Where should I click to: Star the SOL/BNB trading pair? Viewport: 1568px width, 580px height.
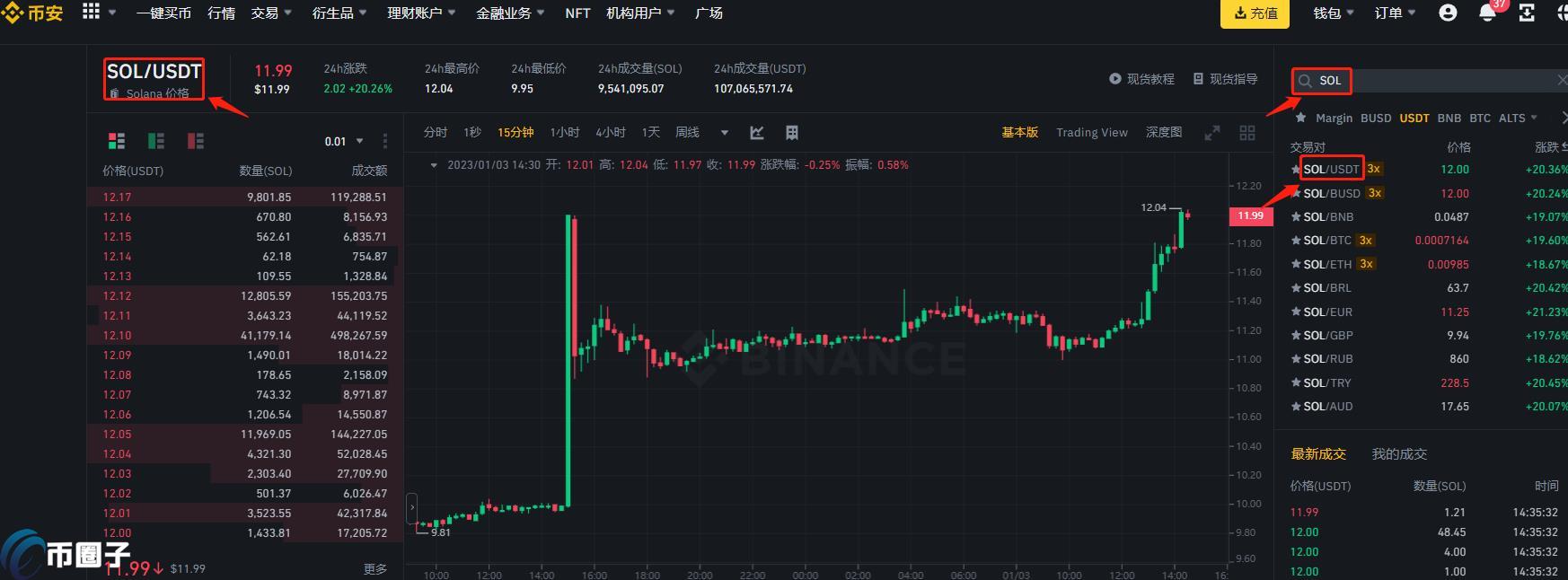click(x=1296, y=217)
